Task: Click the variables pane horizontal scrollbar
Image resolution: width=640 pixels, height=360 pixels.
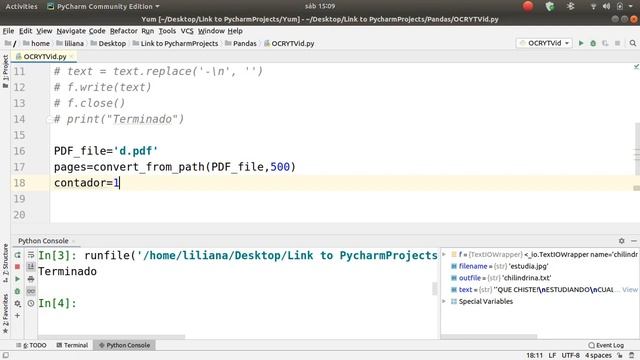Action: [490, 337]
